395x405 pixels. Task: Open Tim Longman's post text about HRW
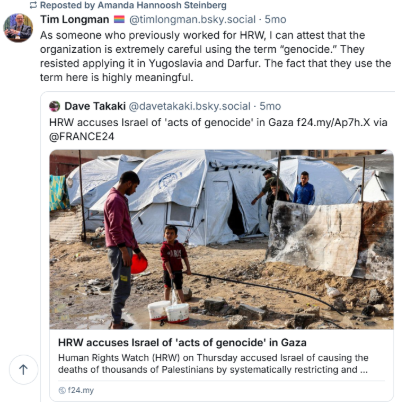pyautogui.click(x=215, y=56)
